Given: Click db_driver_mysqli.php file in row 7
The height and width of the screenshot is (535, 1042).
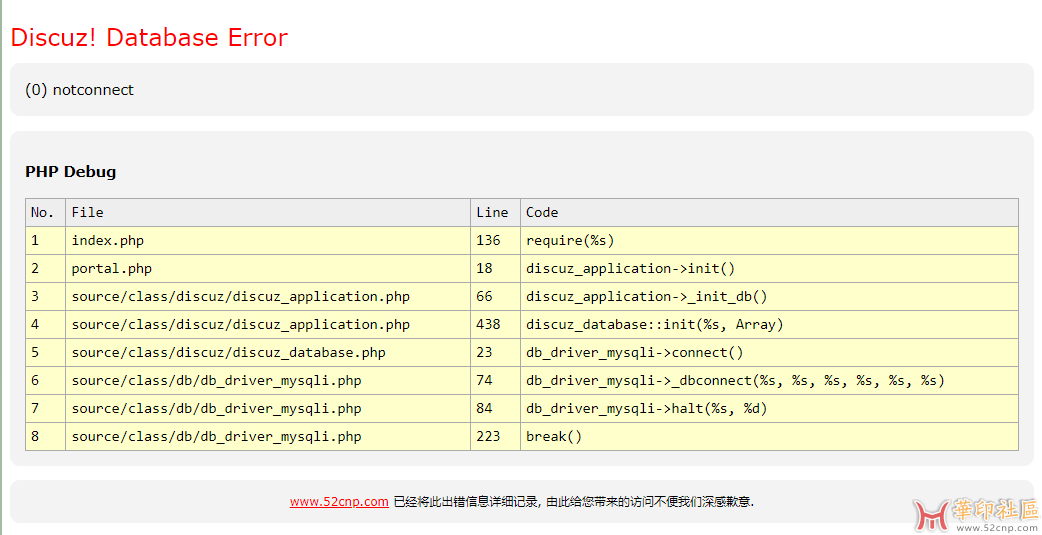Looking at the screenshot, I should click(x=268, y=408).
